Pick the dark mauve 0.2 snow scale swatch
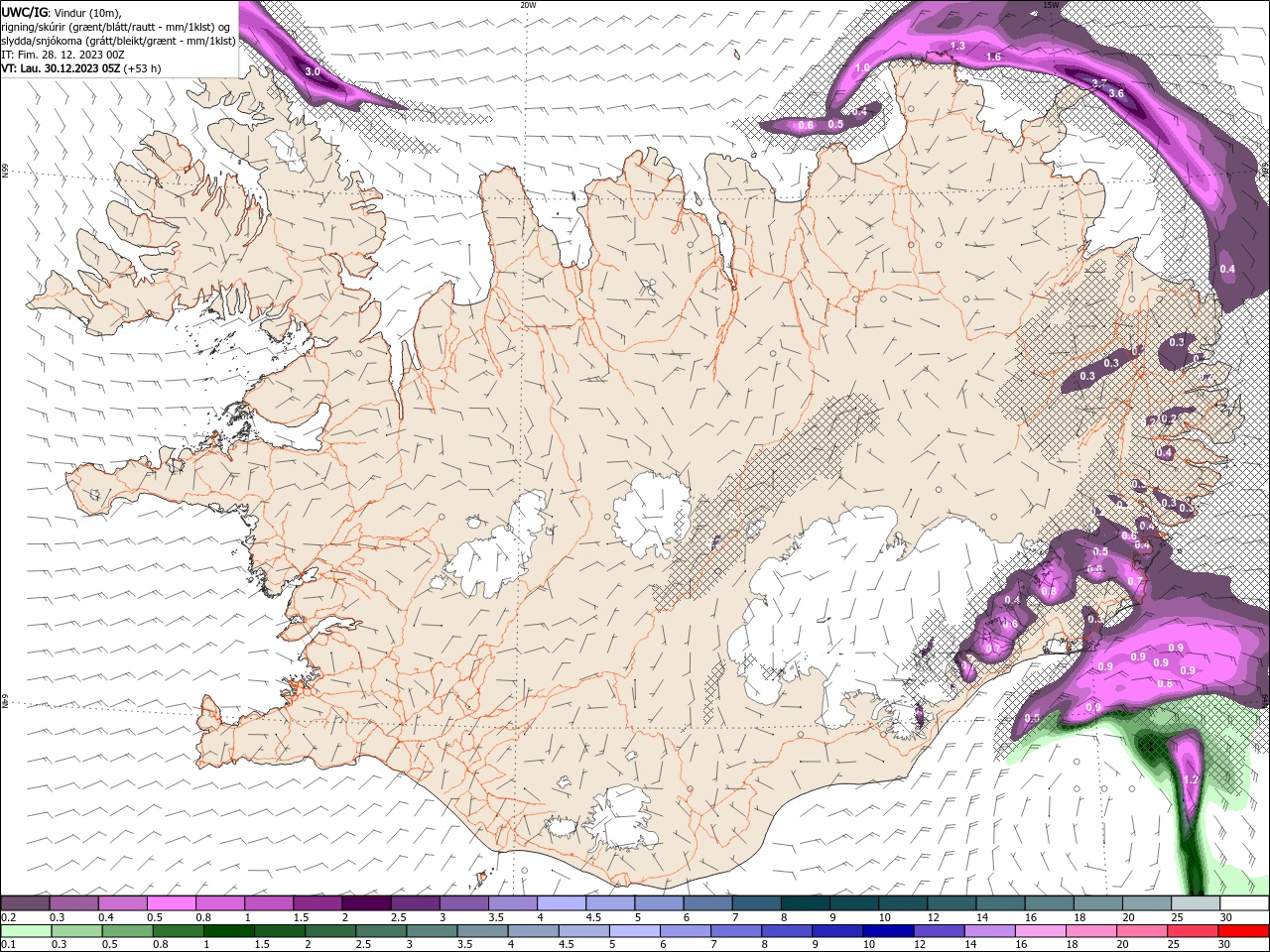 (x=26, y=903)
